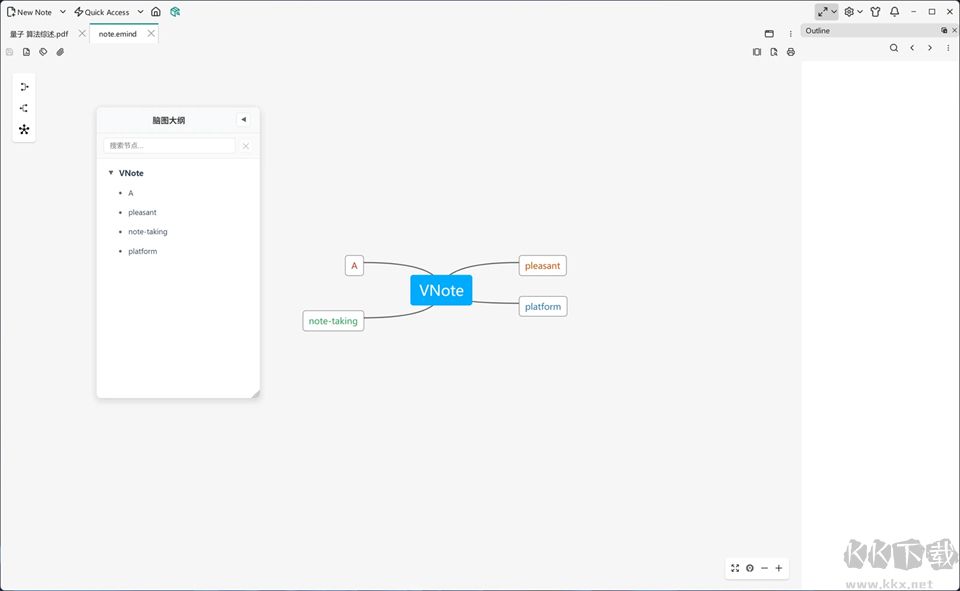Toggle the expand content area button
Image resolution: width=960 pixels, height=591 pixels.
click(823, 12)
